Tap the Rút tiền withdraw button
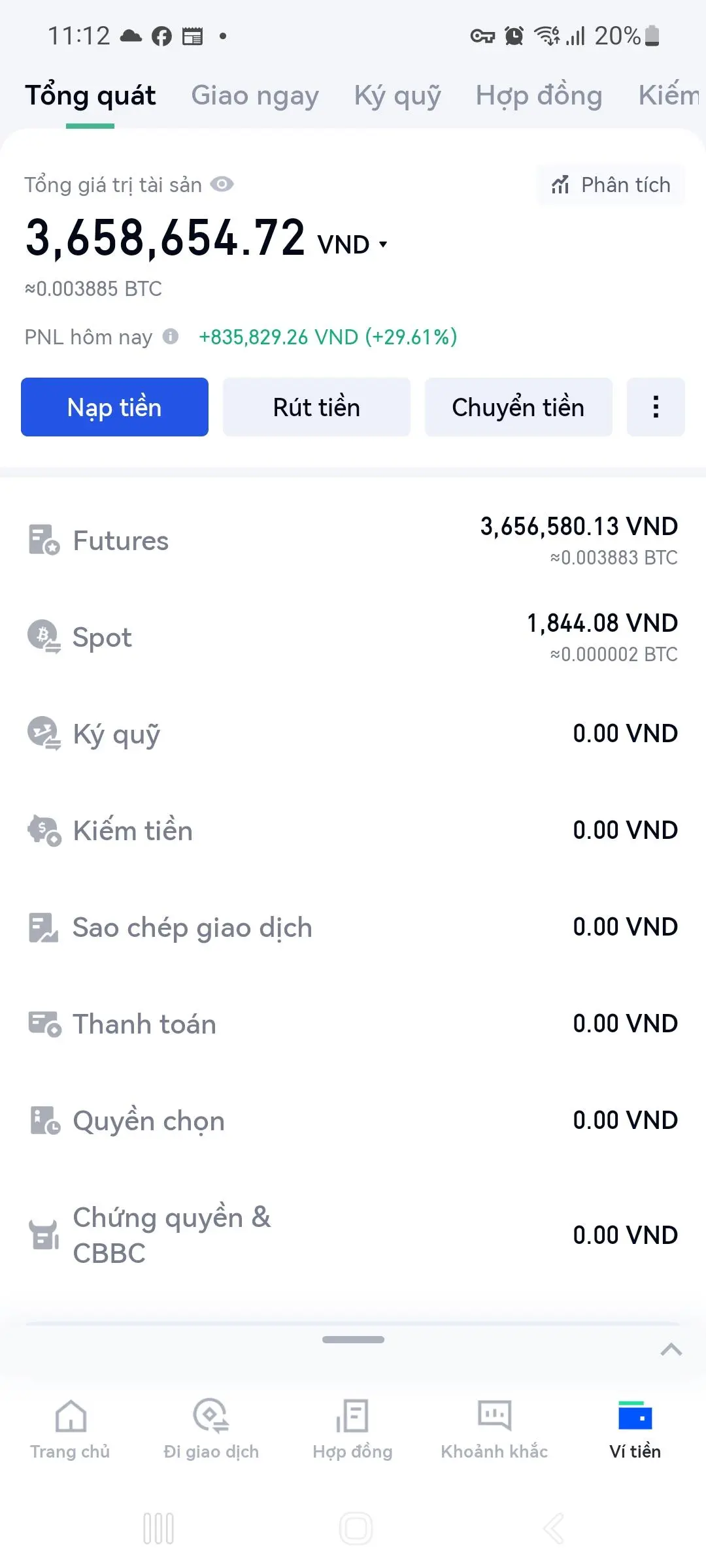Viewport: 706px width, 1568px height. click(x=316, y=407)
